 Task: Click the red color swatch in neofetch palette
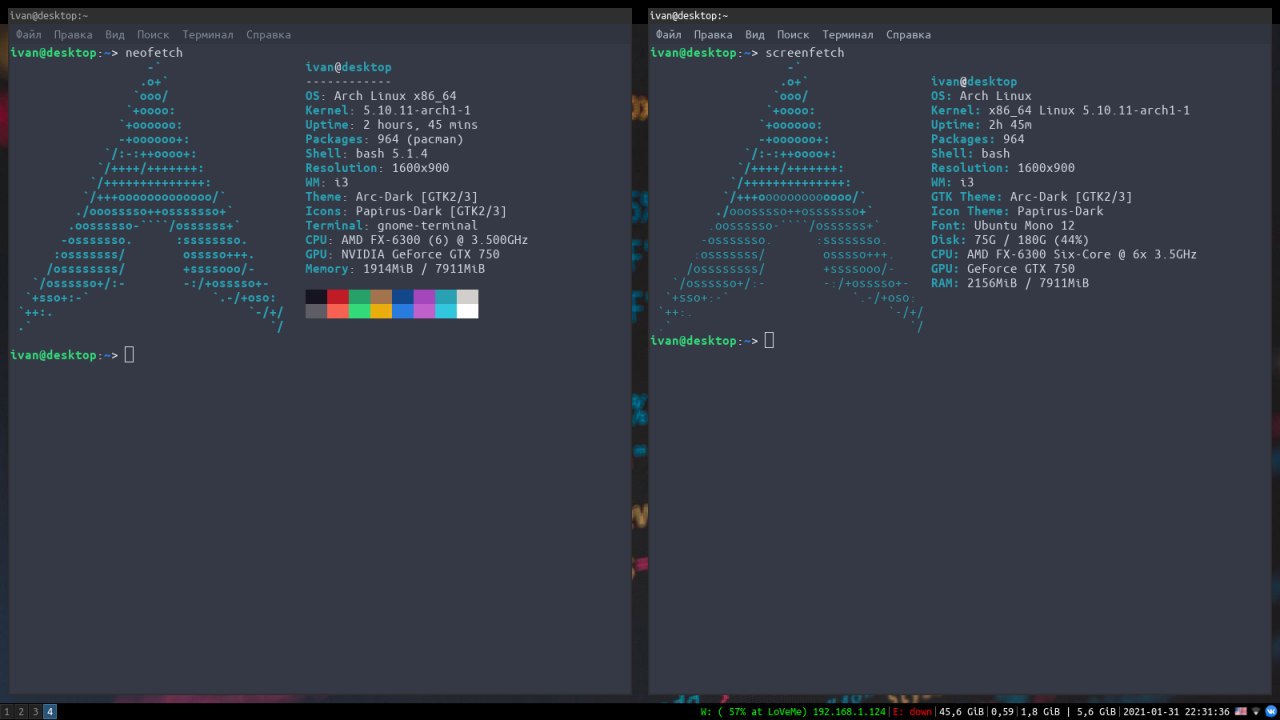pyautogui.click(x=338, y=297)
